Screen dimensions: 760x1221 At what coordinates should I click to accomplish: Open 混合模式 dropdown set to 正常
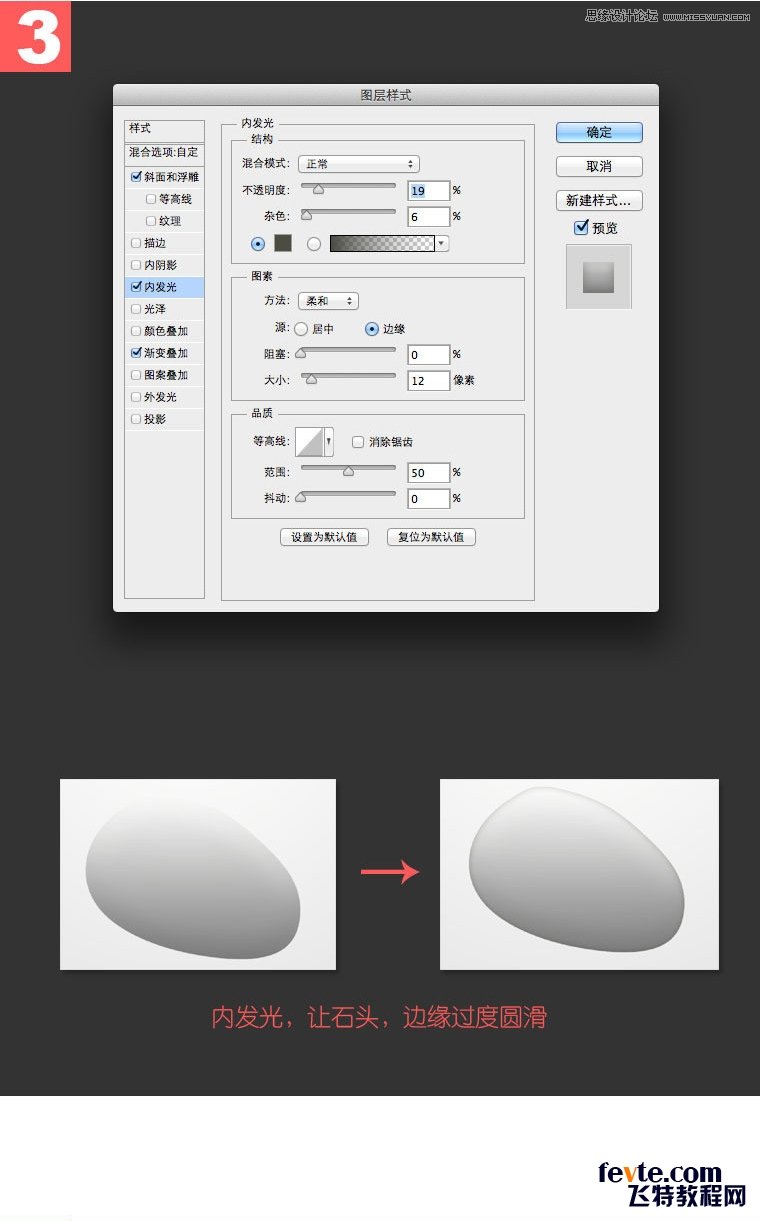coord(358,164)
